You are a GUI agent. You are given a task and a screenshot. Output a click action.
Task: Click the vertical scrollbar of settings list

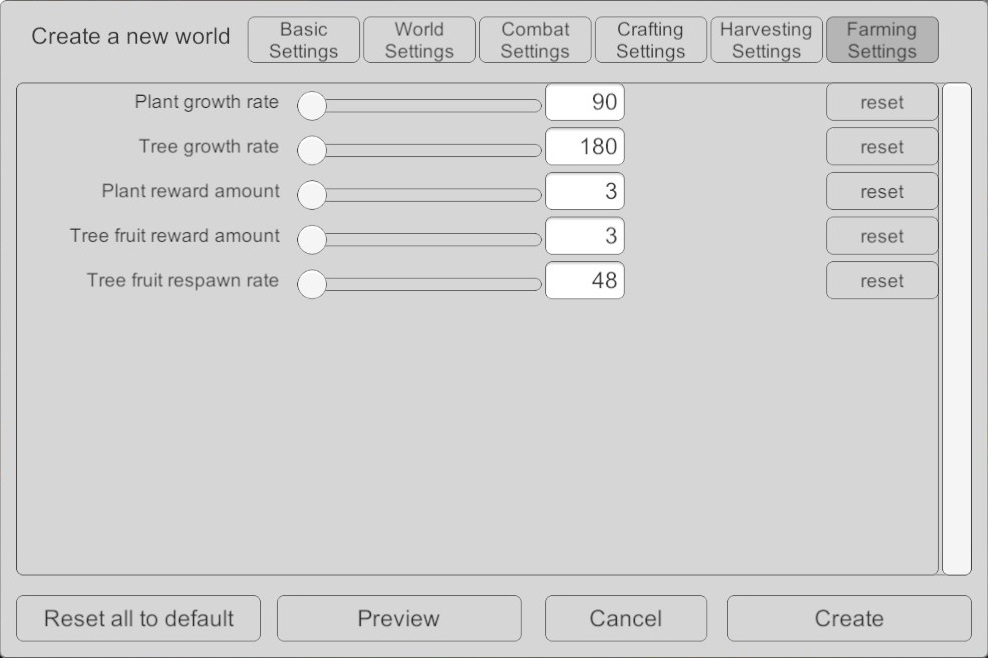point(957,329)
